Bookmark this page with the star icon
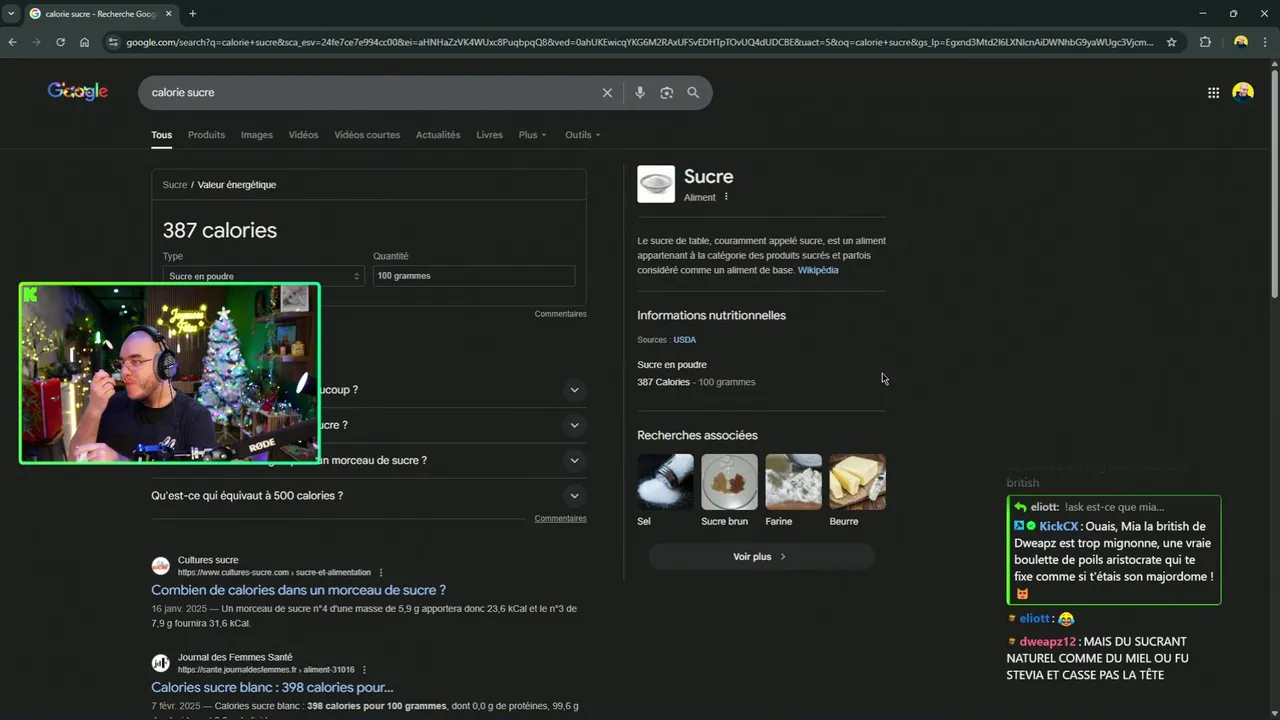Image resolution: width=1280 pixels, height=720 pixels. click(x=1172, y=42)
